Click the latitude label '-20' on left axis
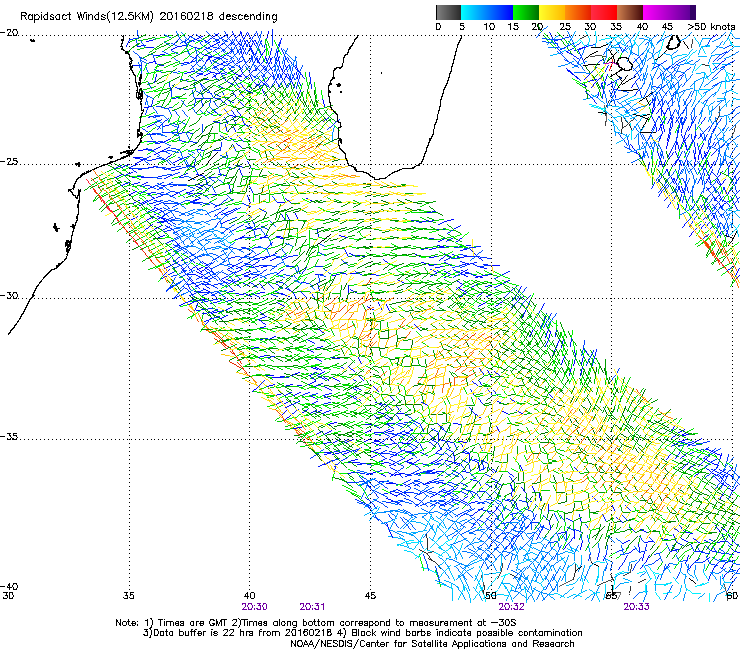This screenshot has width=740, height=650. pos(9,33)
